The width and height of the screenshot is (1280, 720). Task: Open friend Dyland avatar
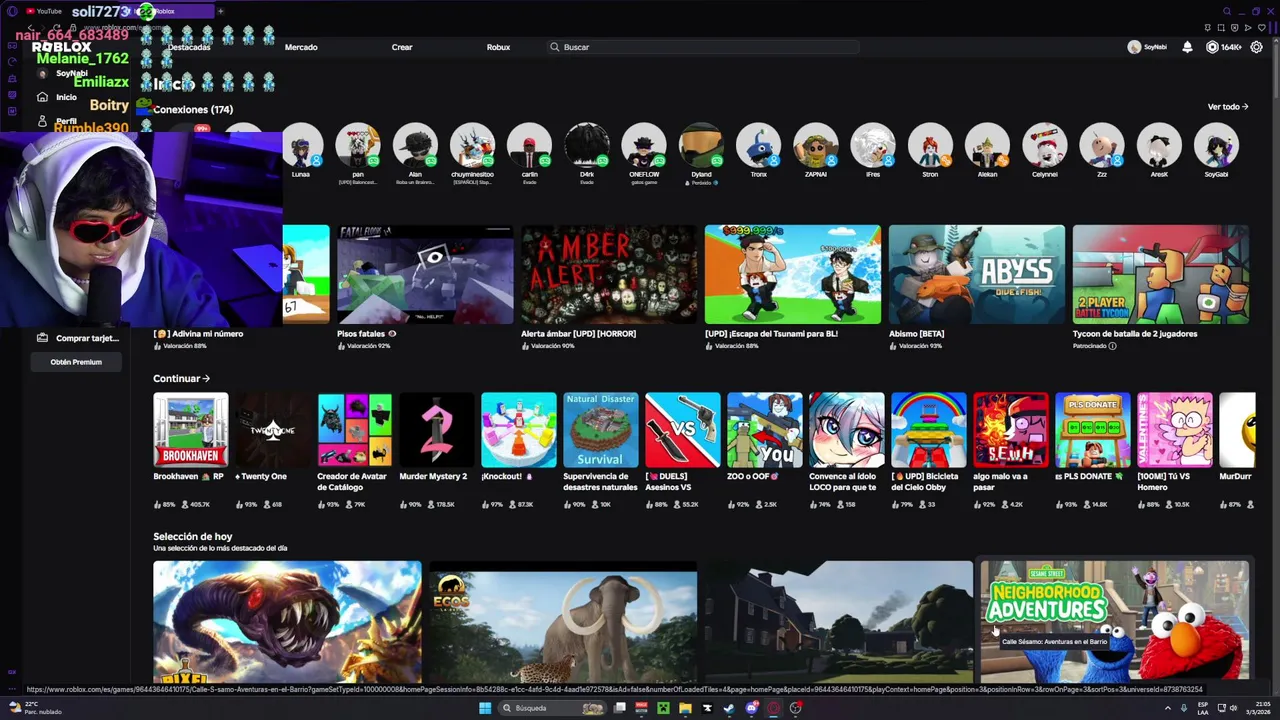click(x=701, y=146)
